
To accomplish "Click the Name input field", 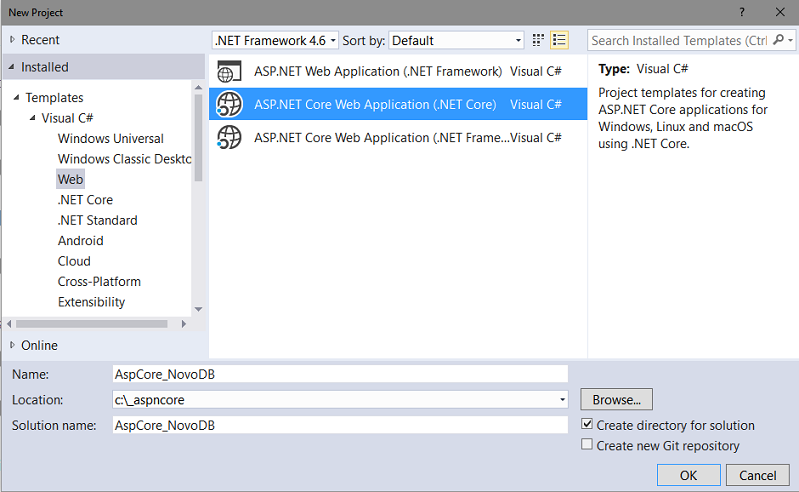I will (340, 374).
